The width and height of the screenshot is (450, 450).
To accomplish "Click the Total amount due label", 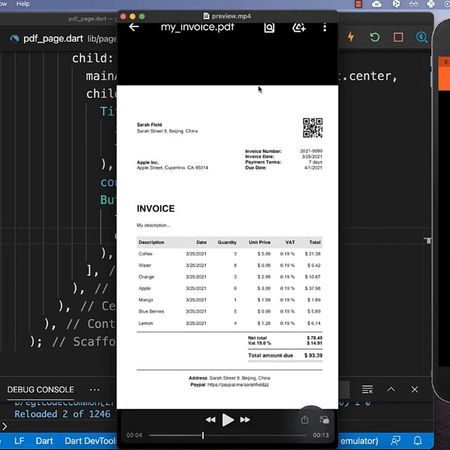I will [270, 355].
